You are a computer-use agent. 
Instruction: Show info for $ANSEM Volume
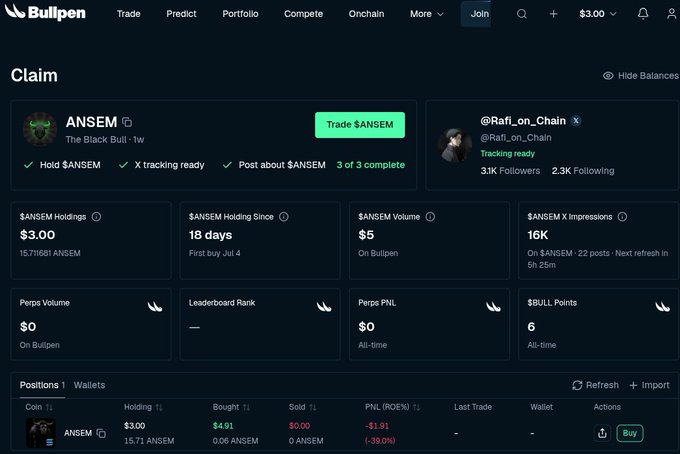coord(430,216)
